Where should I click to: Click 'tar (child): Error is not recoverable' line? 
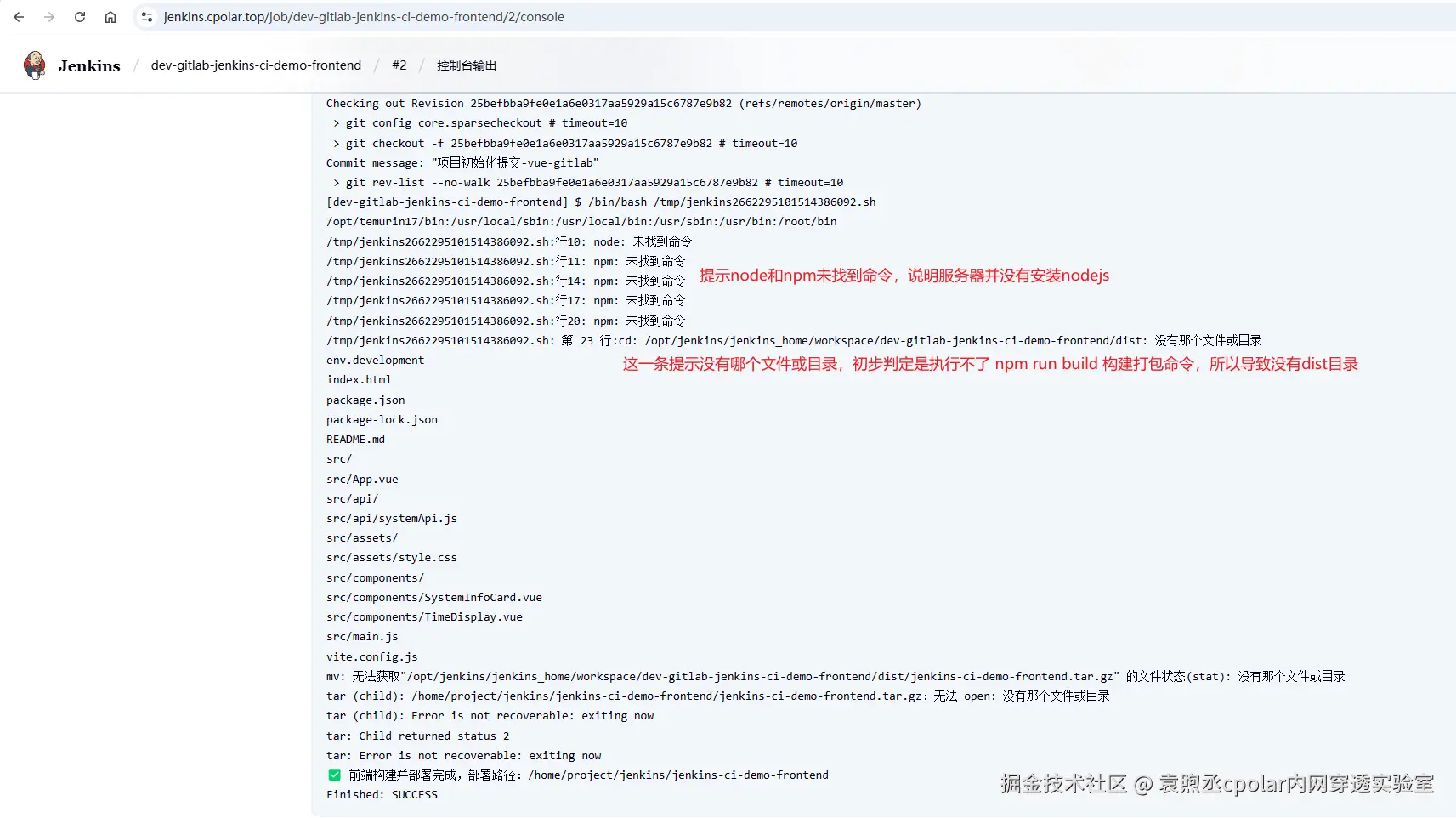pos(490,716)
